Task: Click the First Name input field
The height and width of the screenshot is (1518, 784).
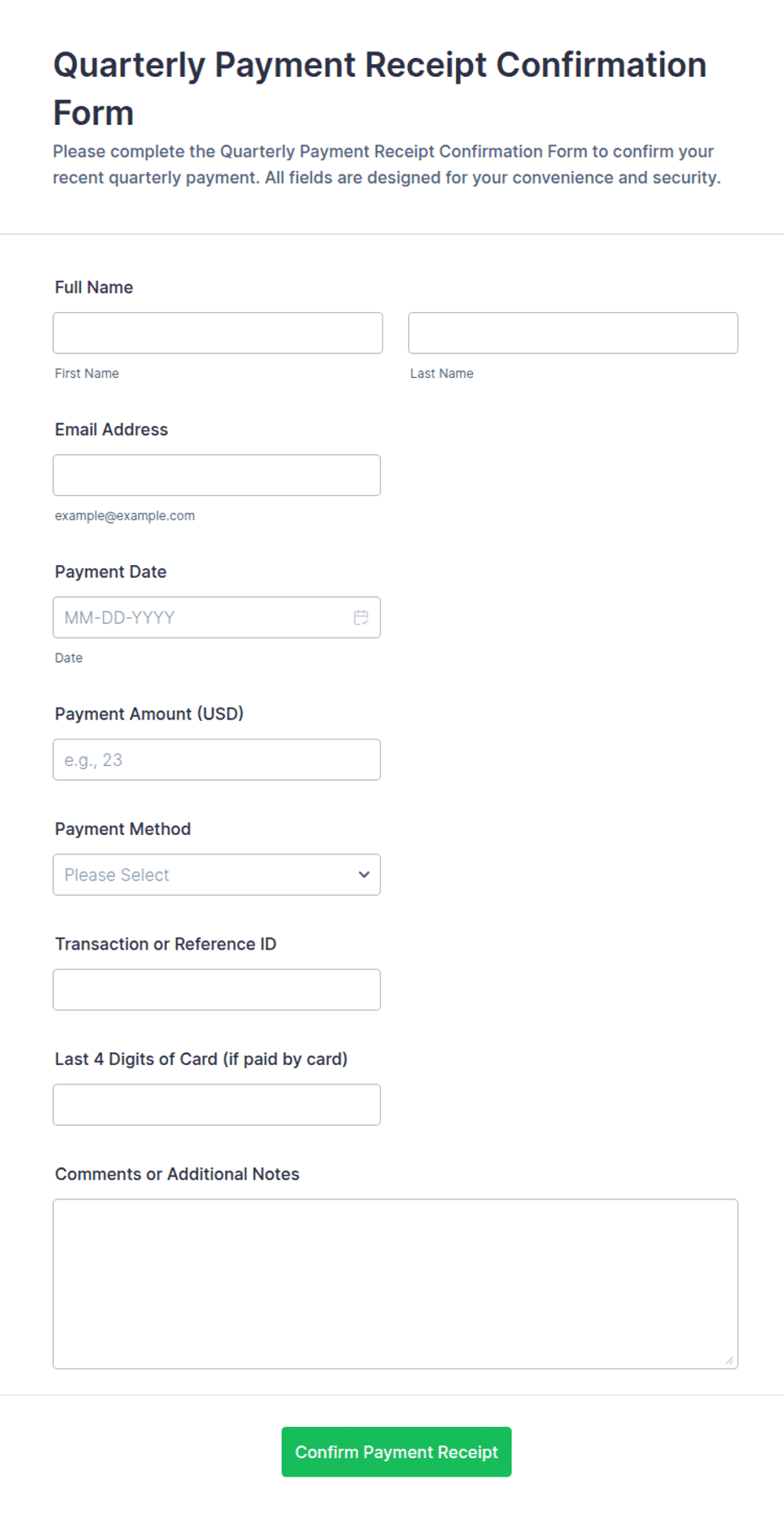Action: (217, 333)
